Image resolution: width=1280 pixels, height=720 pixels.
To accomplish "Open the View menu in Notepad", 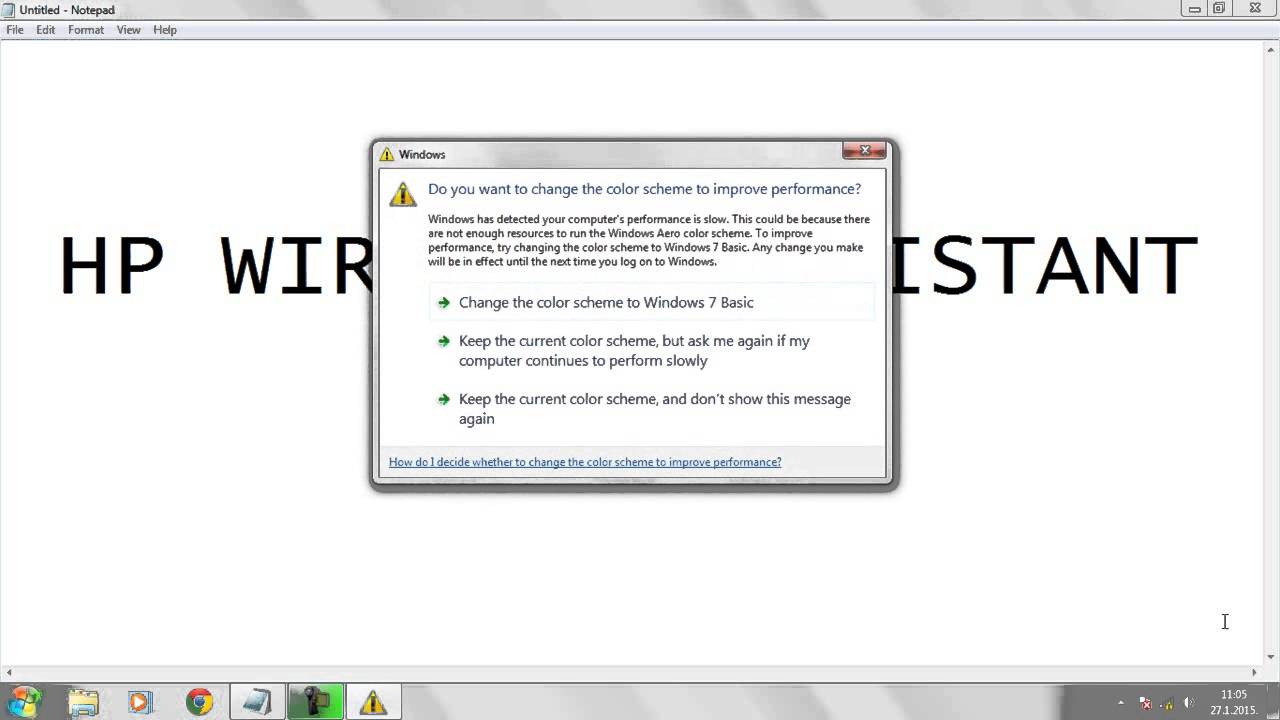I will pyautogui.click(x=128, y=30).
